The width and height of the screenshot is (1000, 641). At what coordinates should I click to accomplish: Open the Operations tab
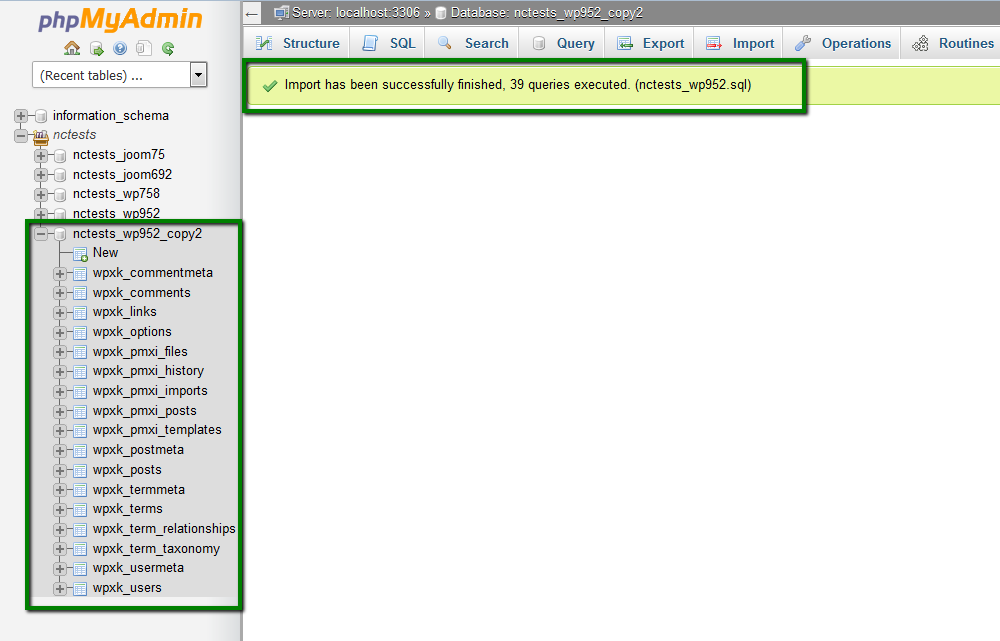pyautogui.click(x=843, y=43)
